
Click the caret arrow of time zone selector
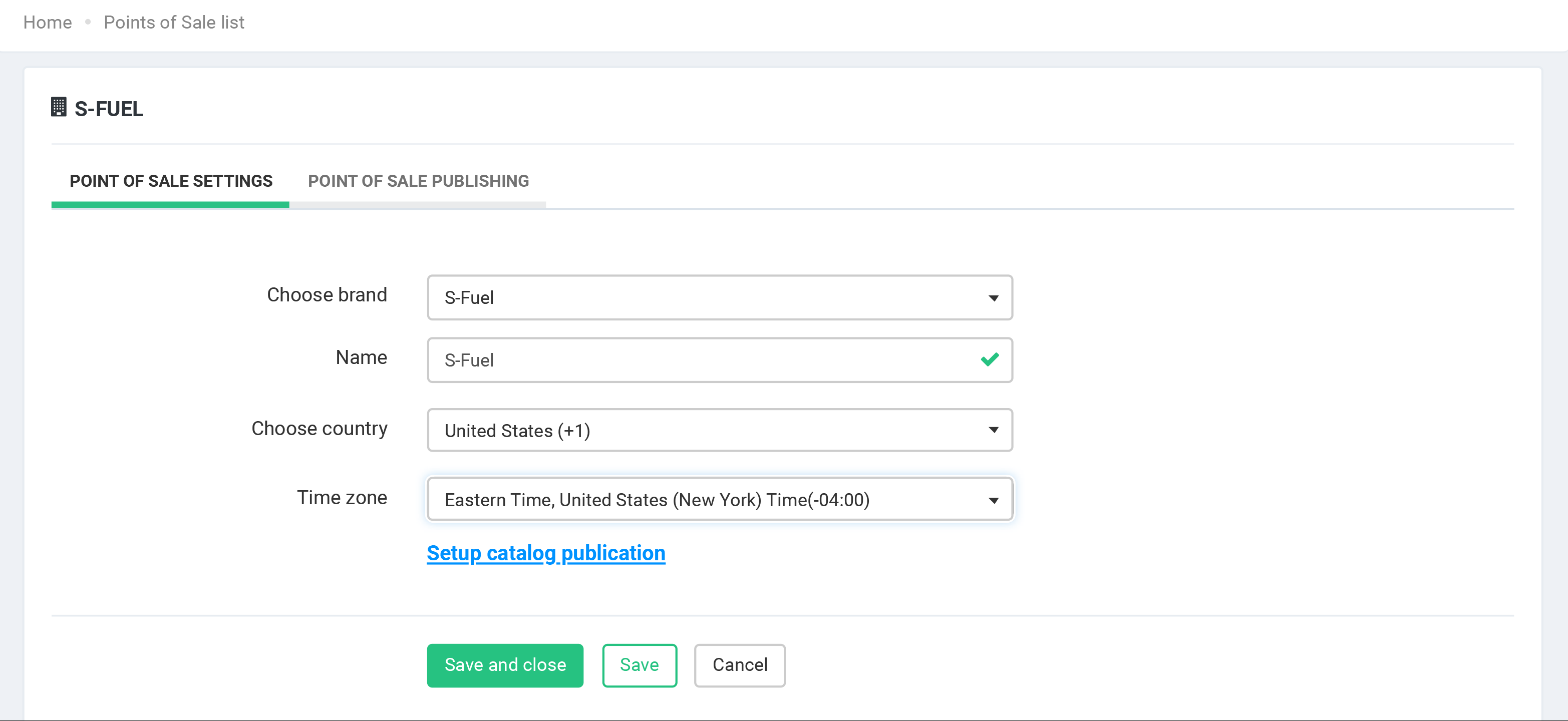[x=993, y=500]
